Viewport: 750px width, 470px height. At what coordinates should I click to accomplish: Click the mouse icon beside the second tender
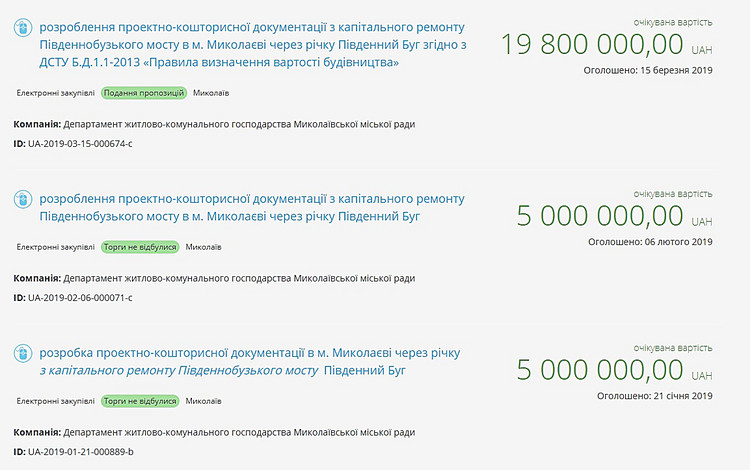pos(23,199)
